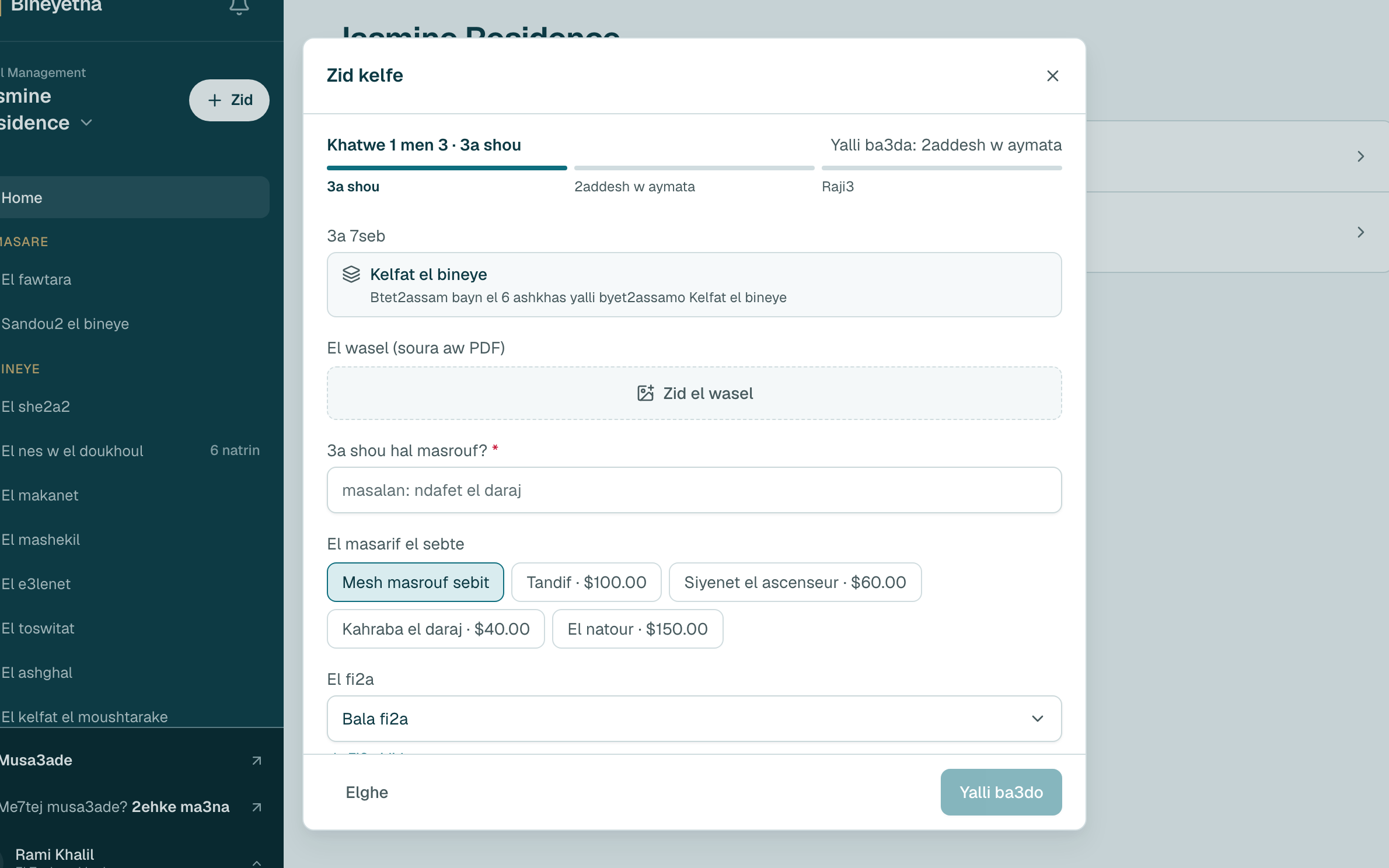
Task: Open notifications bell in sidebar header
Action: [239, 7]
